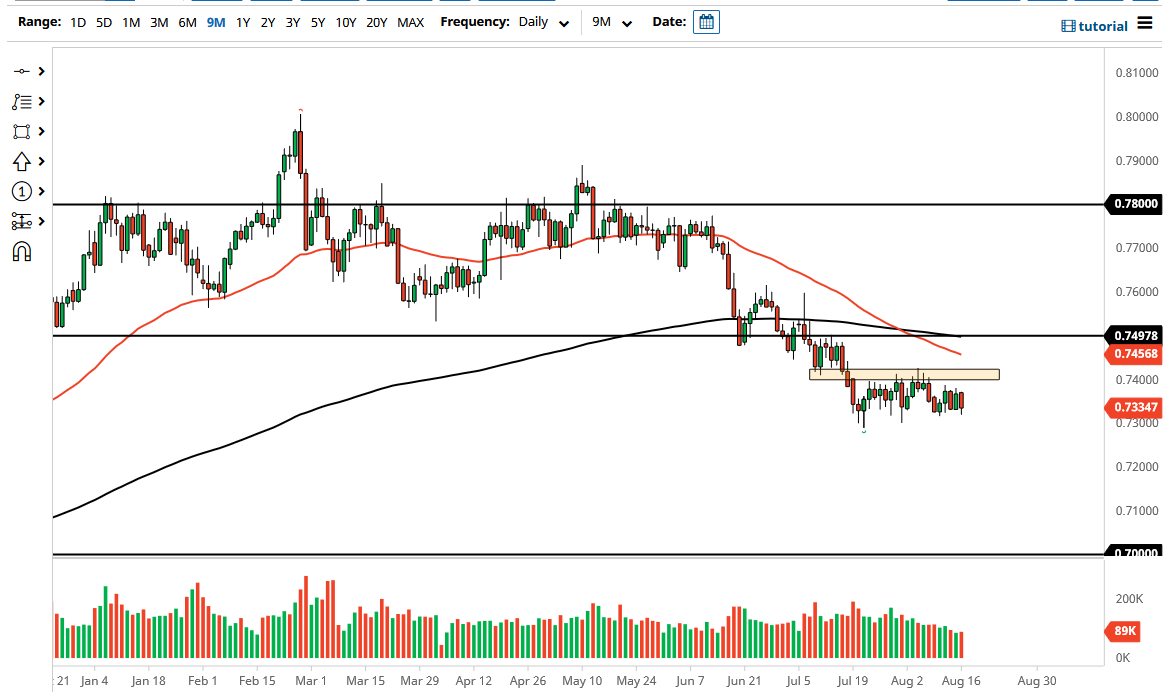1164x699 pixels.
Task: Click the 5D range button
Action: (x=103, y=21)
